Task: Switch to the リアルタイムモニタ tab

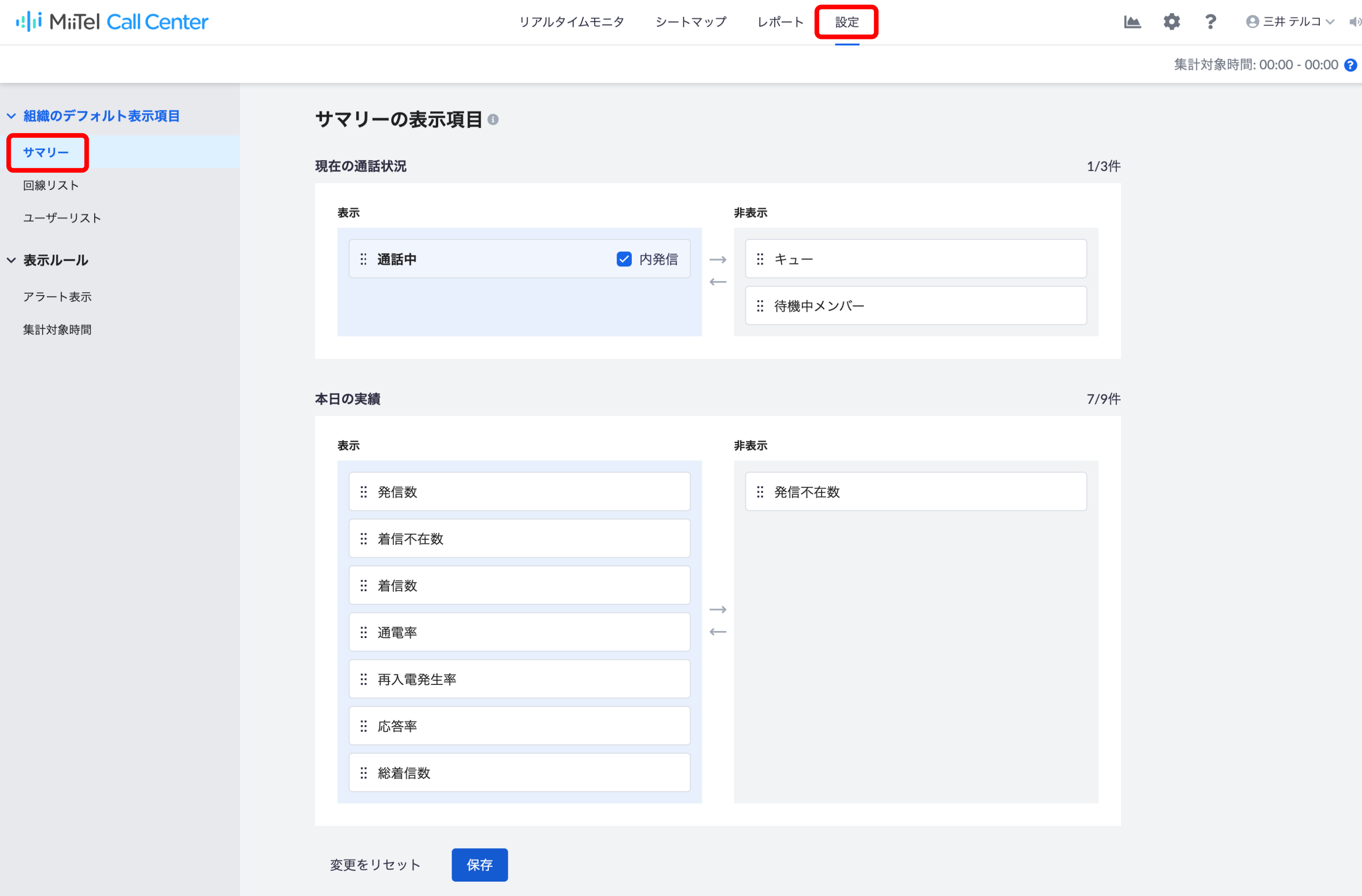Action: point(571,22)
